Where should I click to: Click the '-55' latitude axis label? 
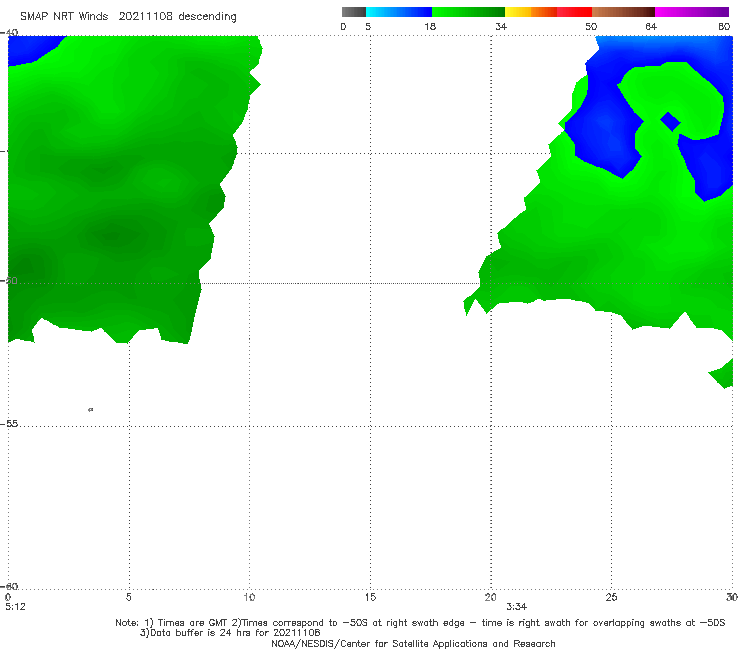(9, 424)
